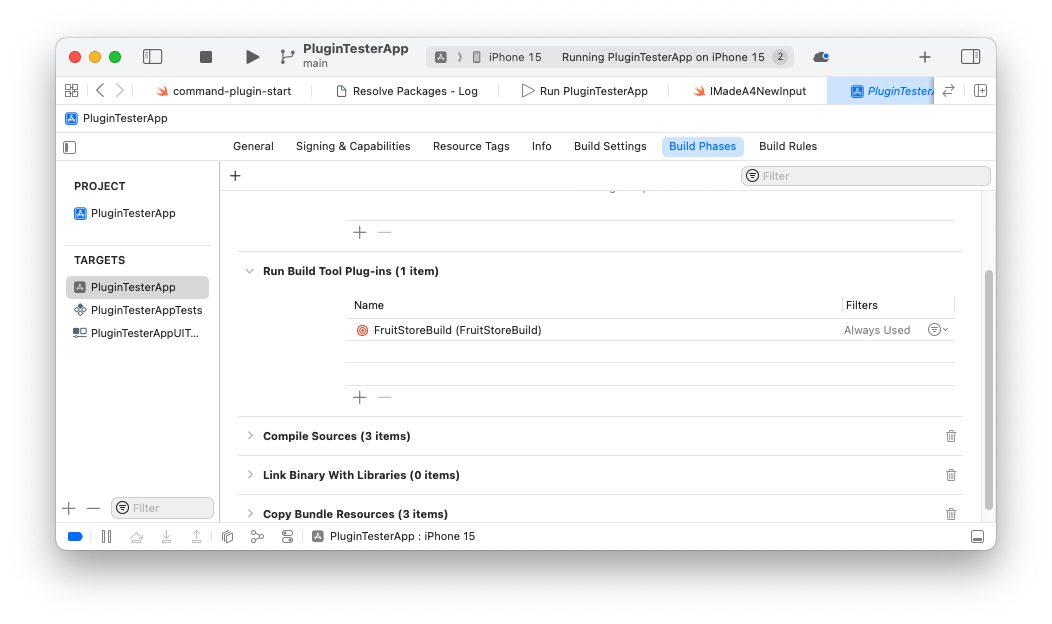Open the General tab
The image size is (1052, 624).
pos(253,146)
